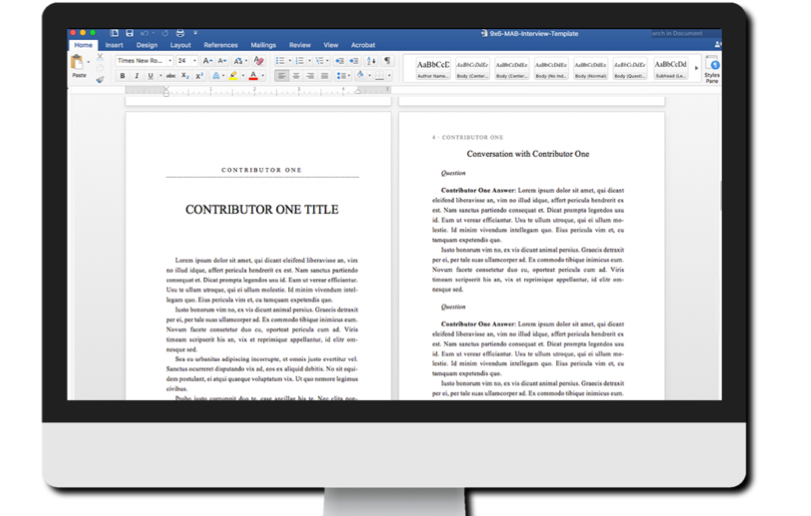Click the Multilevel list icon
Viewport: 811px width, 516px height.
point(319,60)
